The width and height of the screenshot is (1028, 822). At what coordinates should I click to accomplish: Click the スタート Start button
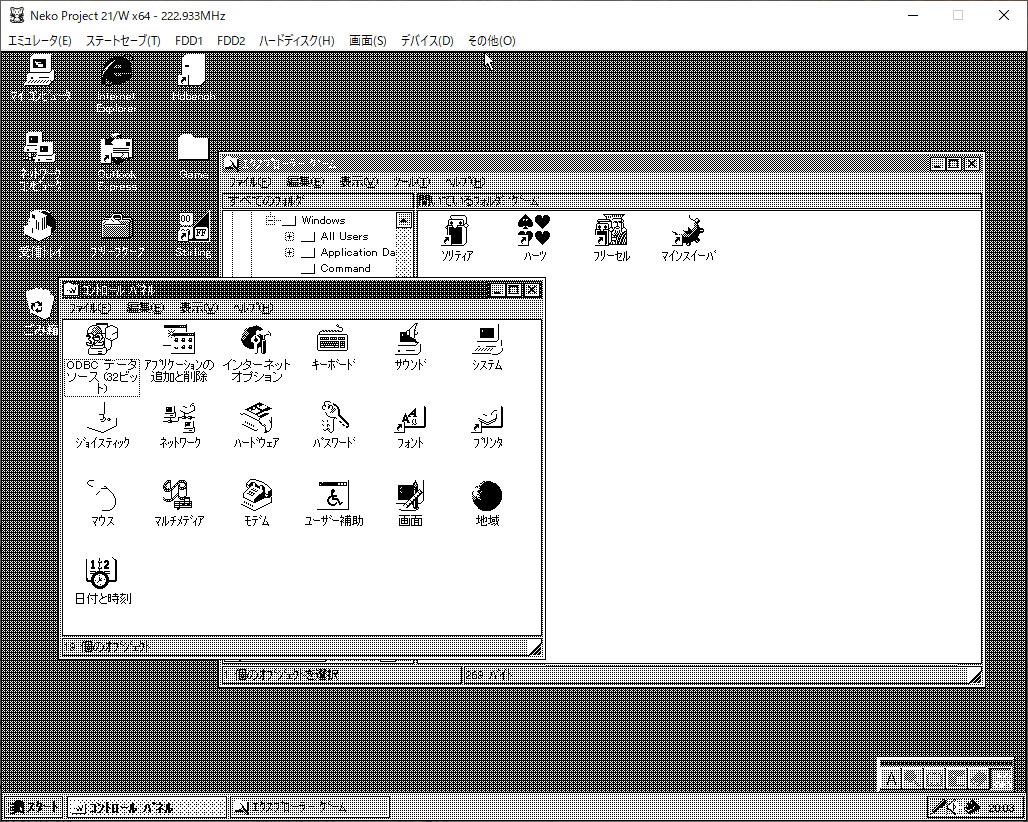click(34, 807)
